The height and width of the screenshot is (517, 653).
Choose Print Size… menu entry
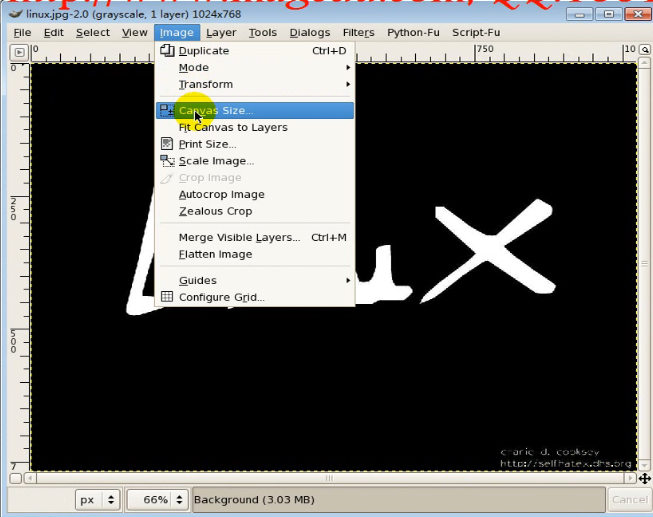pos(255,144)
